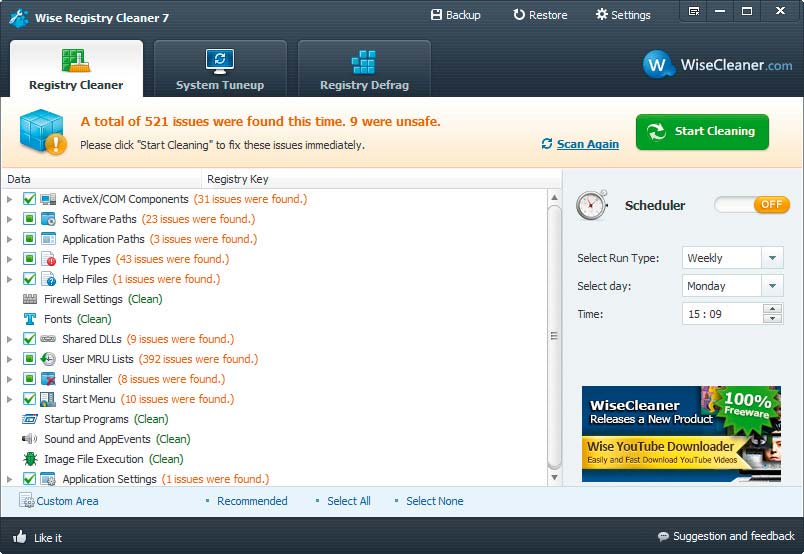Image resolution: width=804 pixels, height=554 pixels.
Task: Switch to the System Tuneup tab
Action: [x=220, y=69]
